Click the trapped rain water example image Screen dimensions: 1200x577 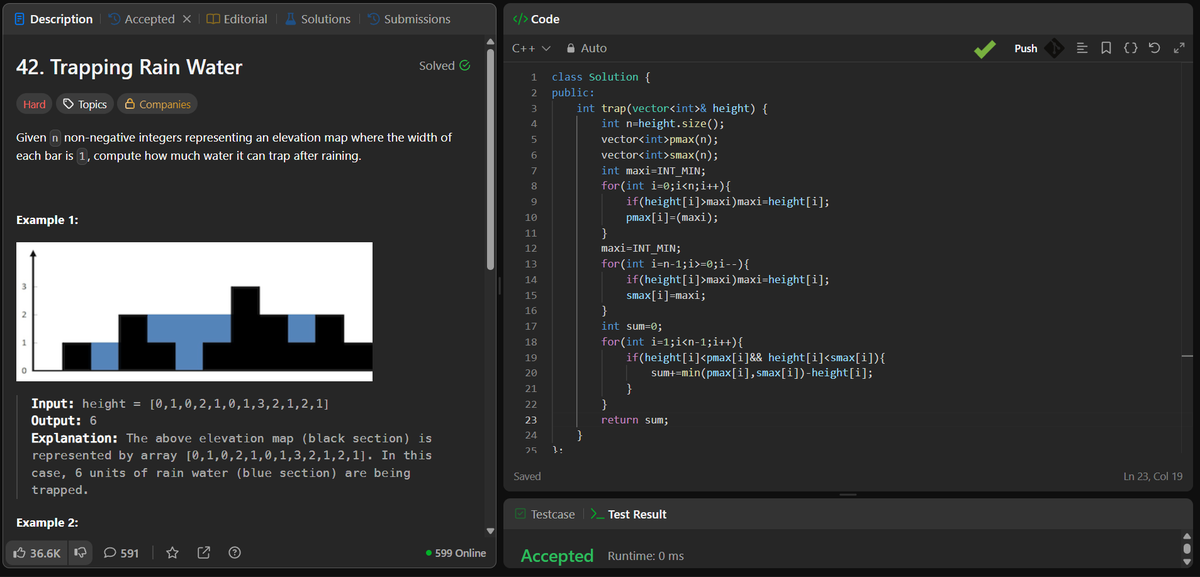(195, 311)
